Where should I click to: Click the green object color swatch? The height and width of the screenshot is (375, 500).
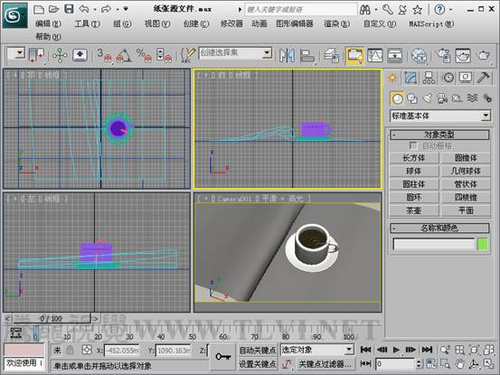483,244
